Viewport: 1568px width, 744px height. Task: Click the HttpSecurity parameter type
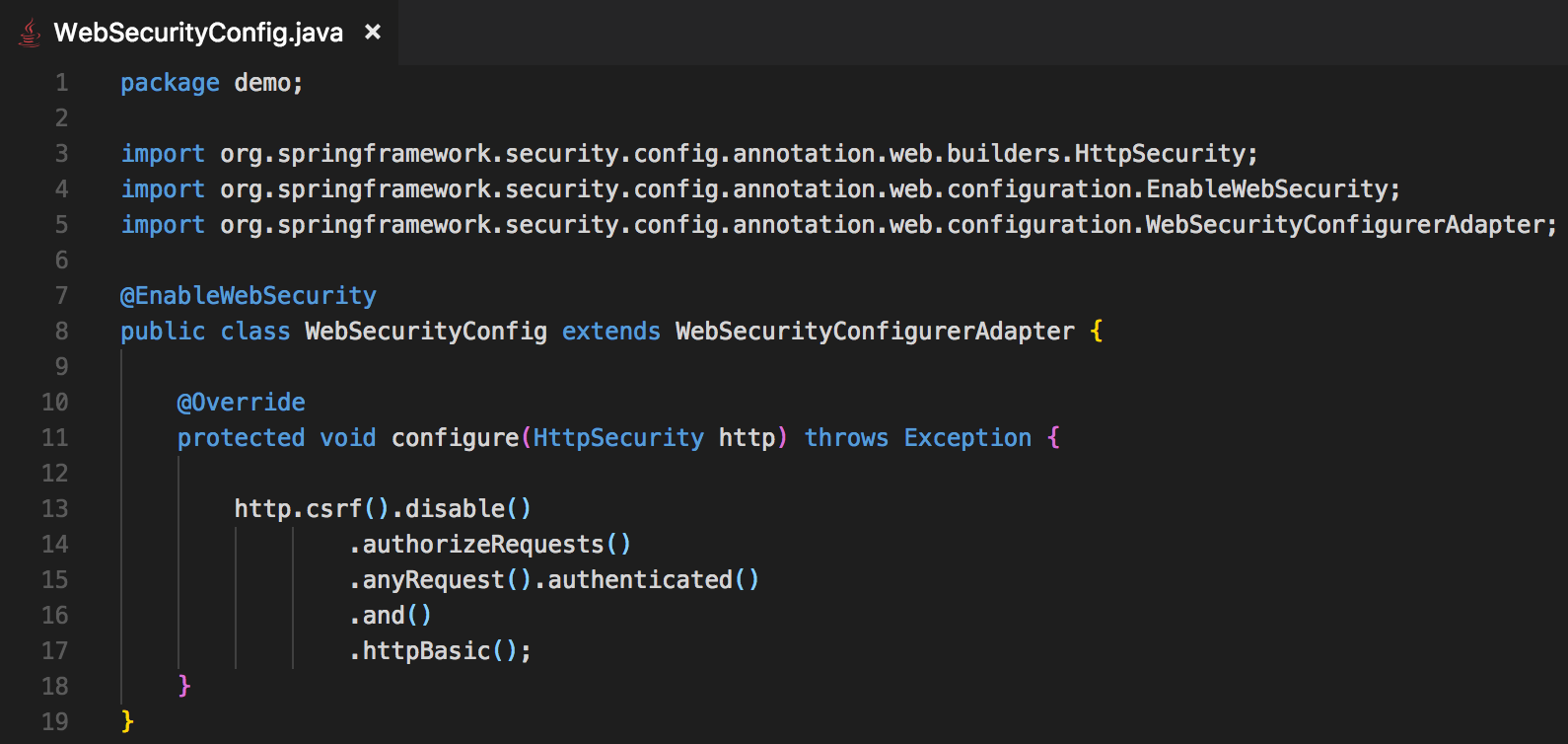(x=618, y=438)
